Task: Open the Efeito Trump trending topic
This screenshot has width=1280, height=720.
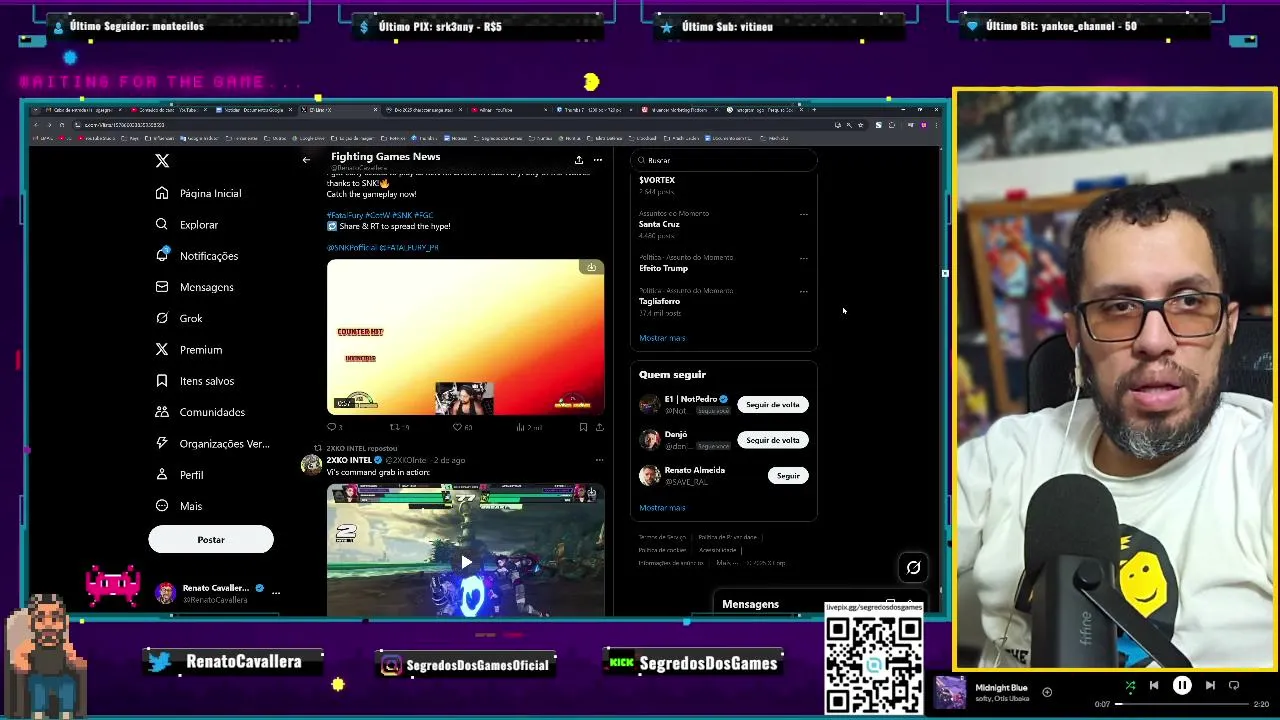Action: (x=663, y=268)
